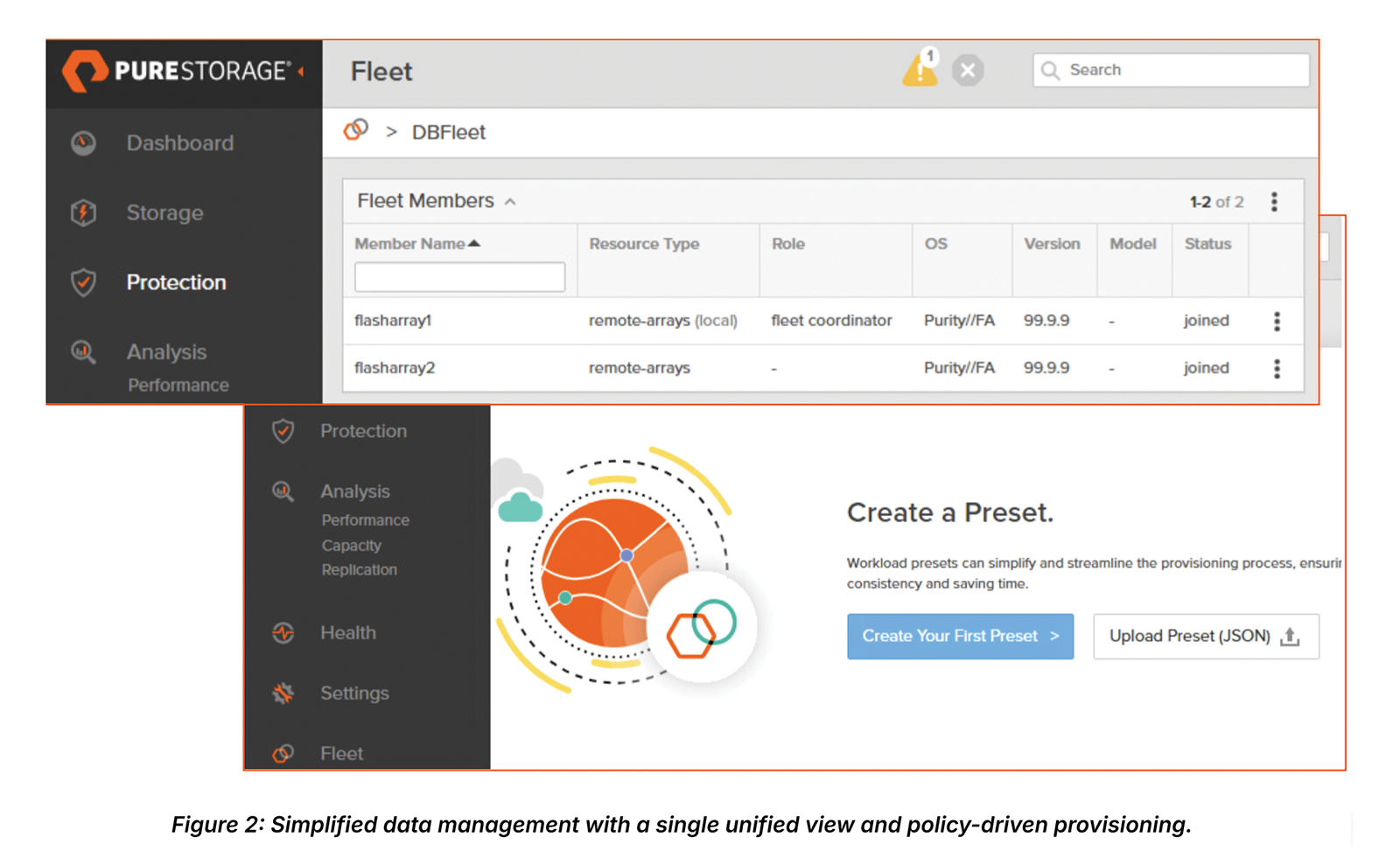Open Replication under Analysis
Screen dimensions: 1400x858
pyautogui.click(x=360, y=570)
